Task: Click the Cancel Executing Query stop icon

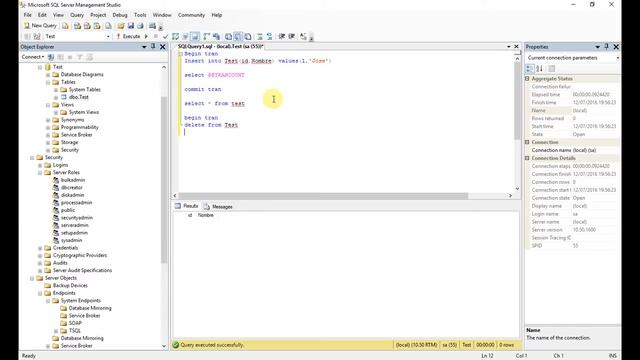Action: [156, 36]
